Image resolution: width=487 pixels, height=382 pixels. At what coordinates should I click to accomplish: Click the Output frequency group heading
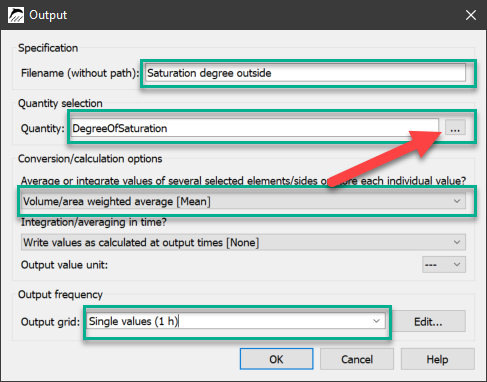(60, 295)
